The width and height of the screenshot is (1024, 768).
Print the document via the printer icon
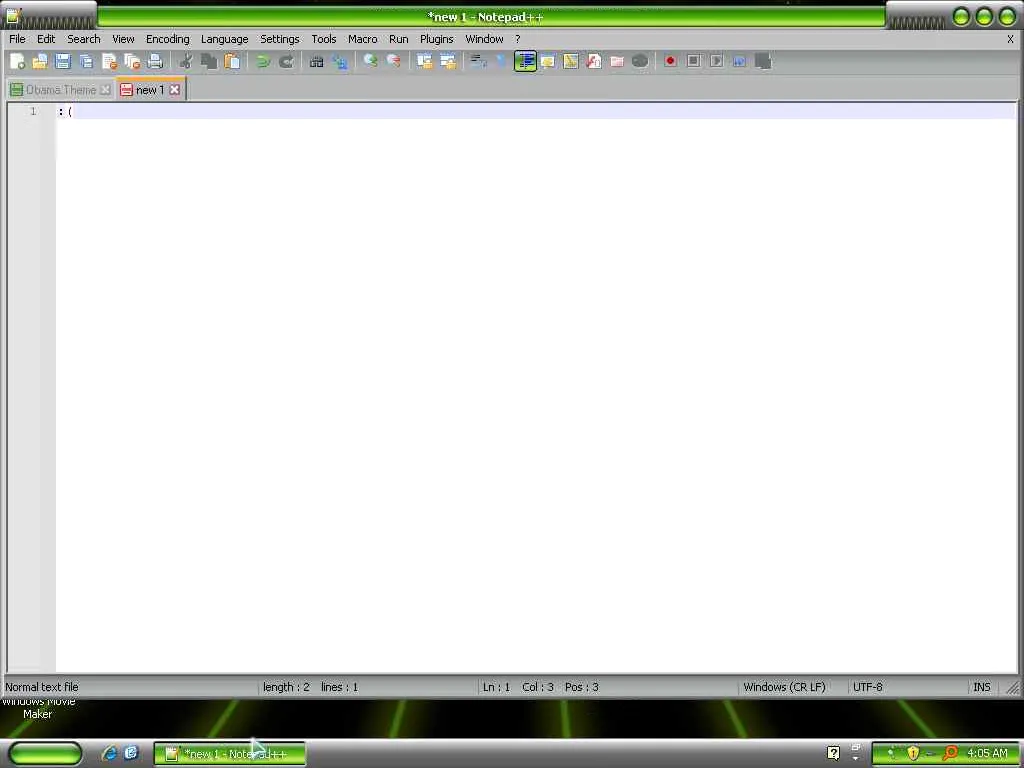coord(155,61)
